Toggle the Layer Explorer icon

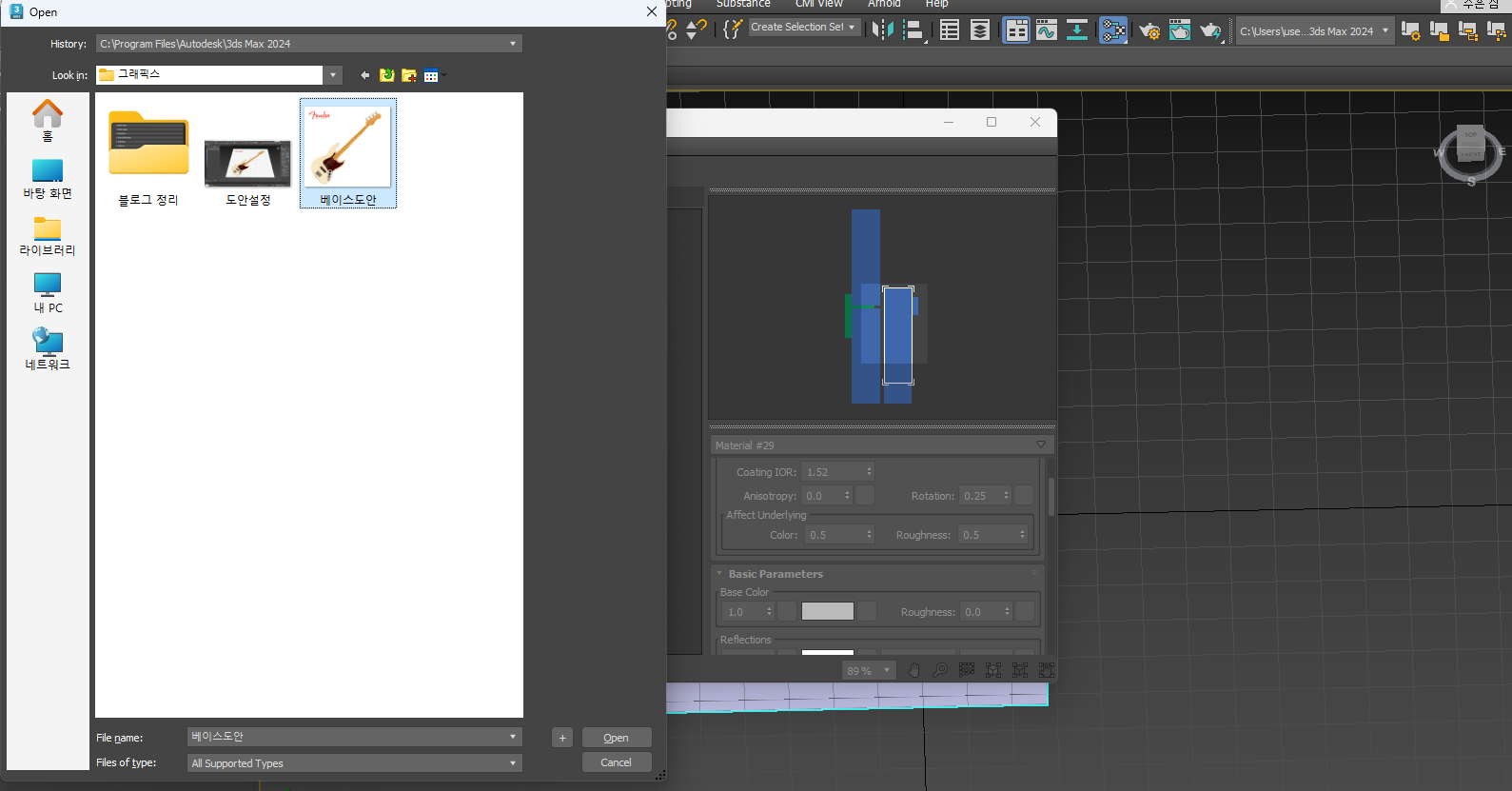click(x=979, y=30)
